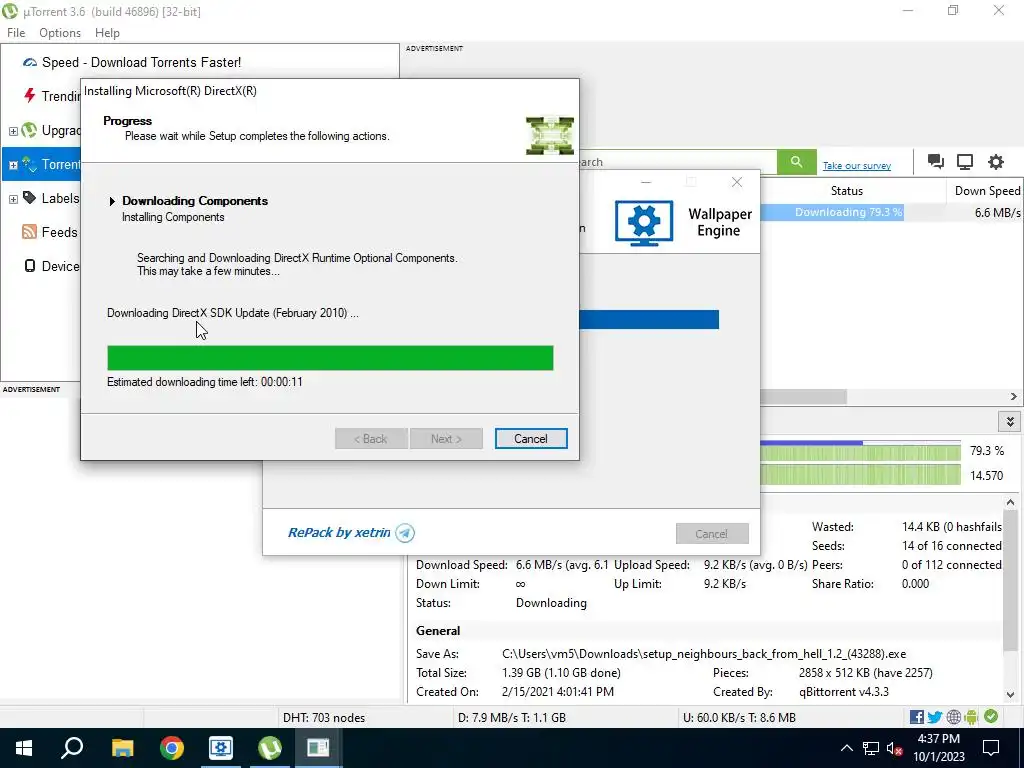Viewport: 1024px width, 768px height.
Task: Collapse the detail pane with double chevron
Action: (x=1010, y=422)
